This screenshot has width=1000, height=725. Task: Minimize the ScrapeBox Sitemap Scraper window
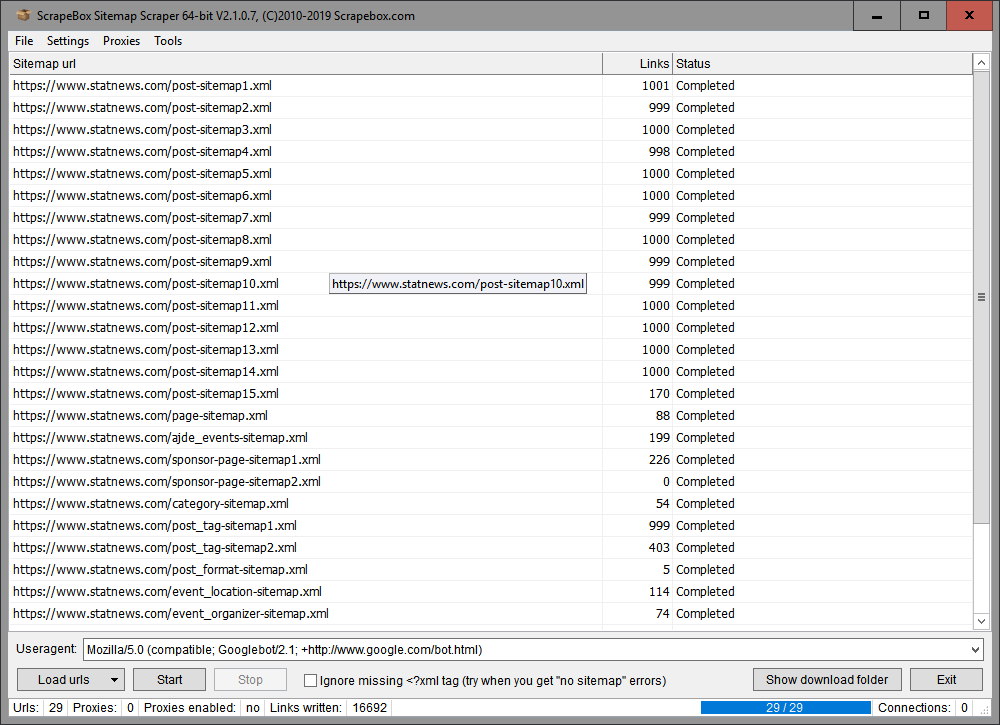pyautogui.click(x=877, y=15)
